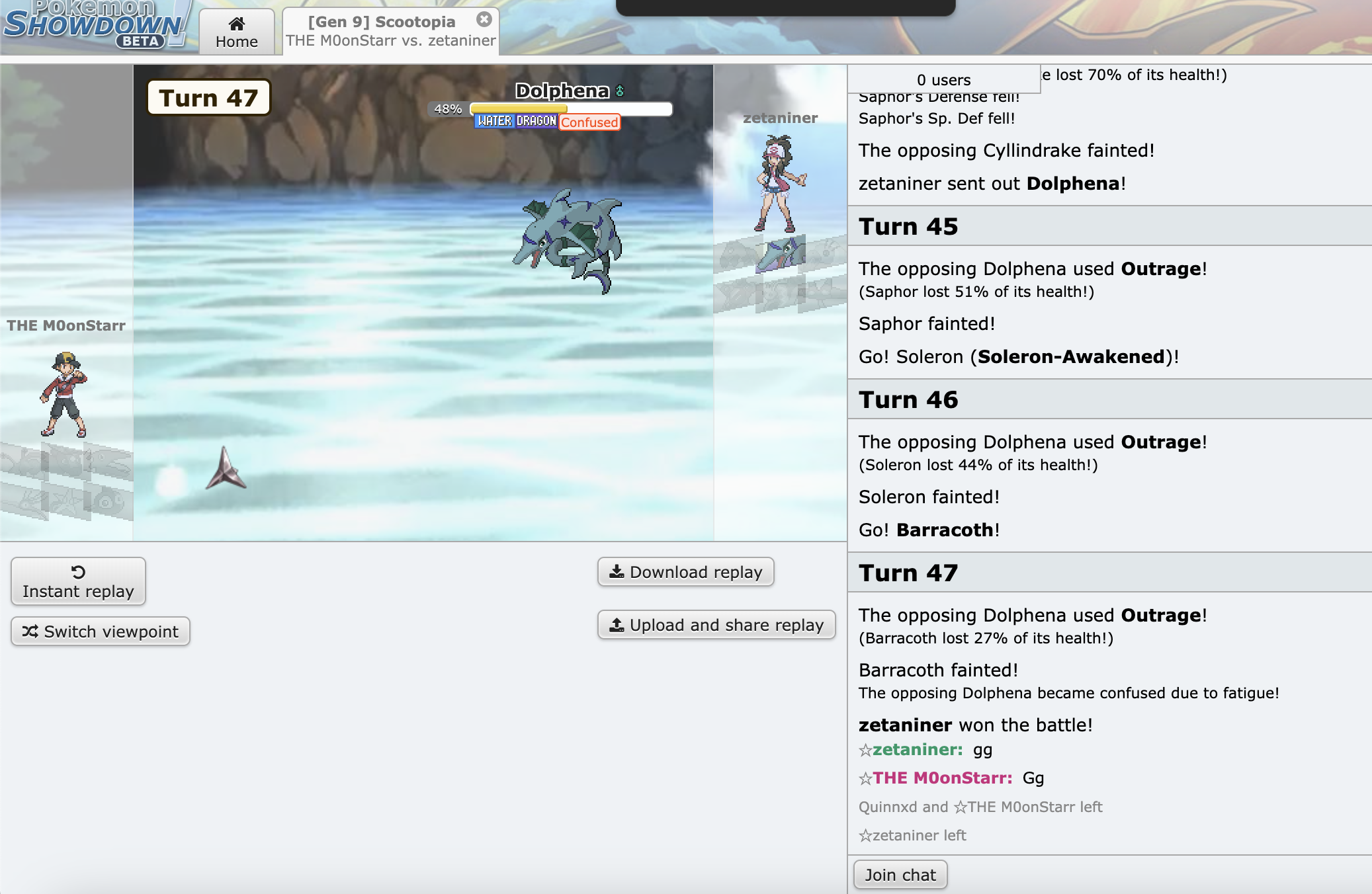
Task: Close the Scootopia battle tab
Action: [484, 19]
